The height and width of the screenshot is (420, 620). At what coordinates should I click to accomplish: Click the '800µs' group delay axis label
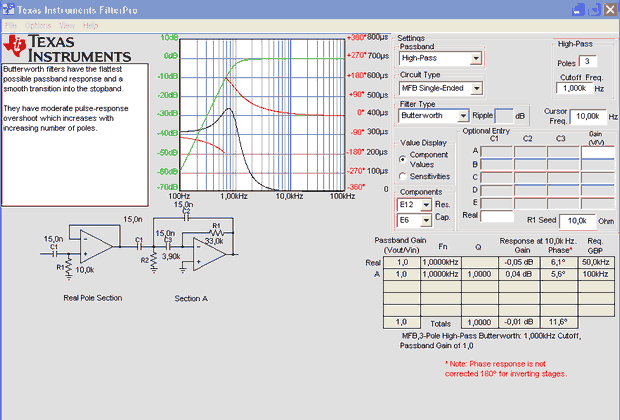pyautogui.click(x=377, y=37)
